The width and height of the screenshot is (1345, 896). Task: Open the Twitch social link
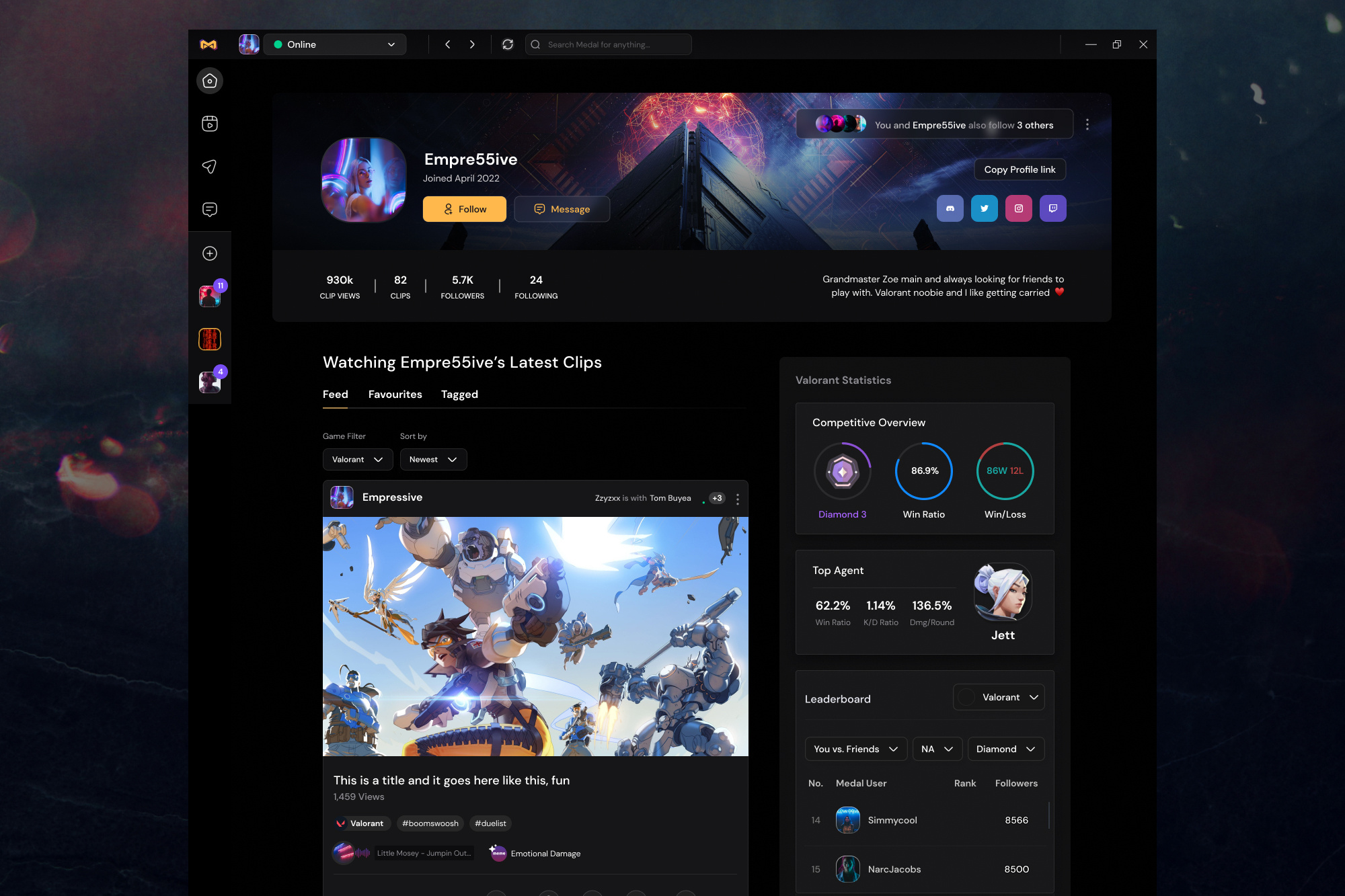coord(1053,208)
